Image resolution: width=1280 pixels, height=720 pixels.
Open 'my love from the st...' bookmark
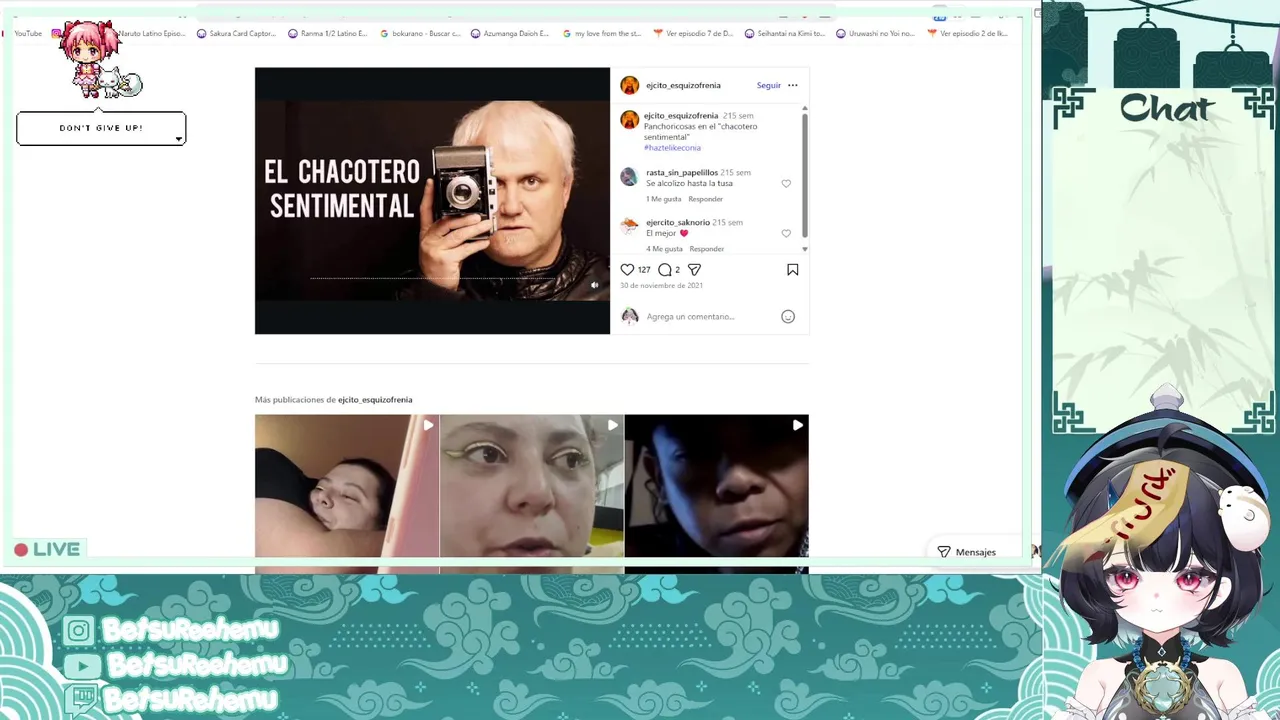pyautogui.click(x=602, y=33)
